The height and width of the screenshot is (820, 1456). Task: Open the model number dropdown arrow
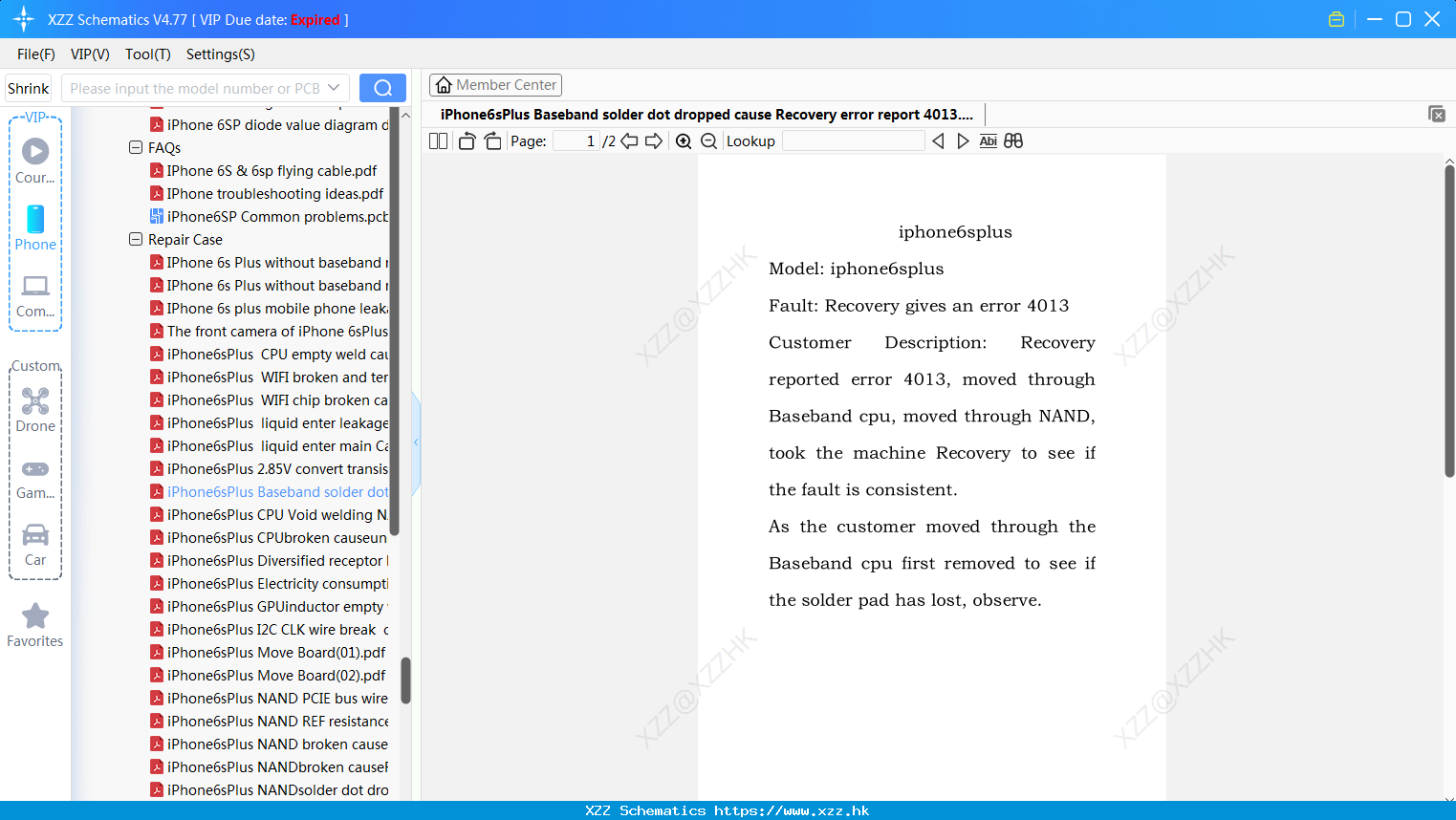click(334, 88)
